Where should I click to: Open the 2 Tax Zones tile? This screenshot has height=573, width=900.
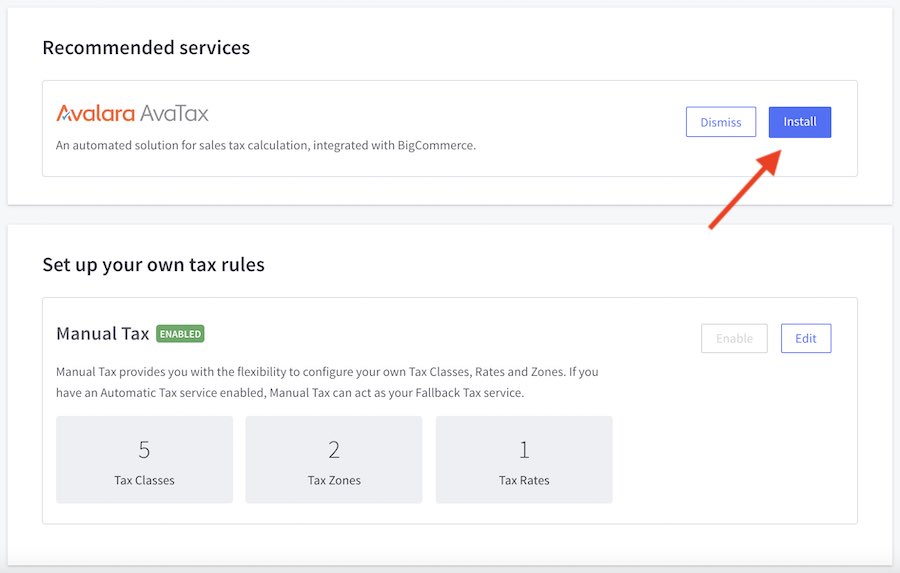coord(334,460)
